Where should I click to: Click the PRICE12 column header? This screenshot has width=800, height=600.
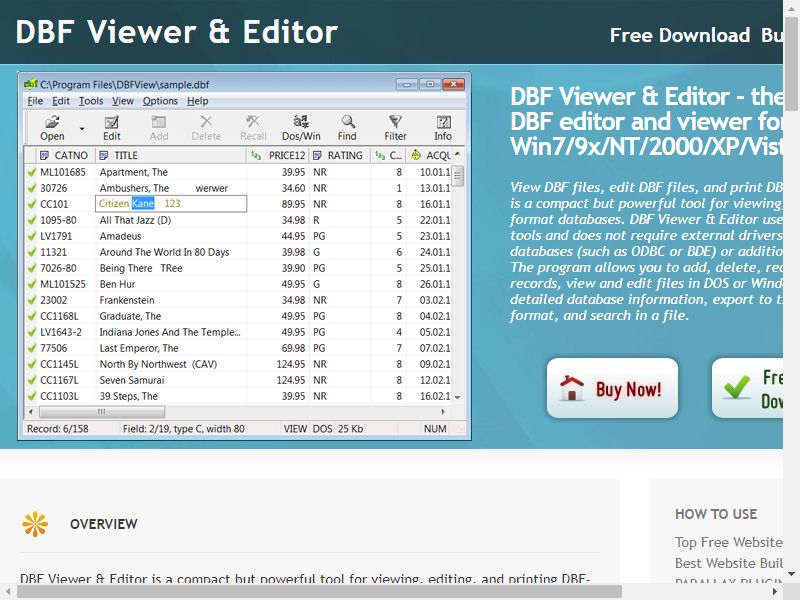click(278, 155)
